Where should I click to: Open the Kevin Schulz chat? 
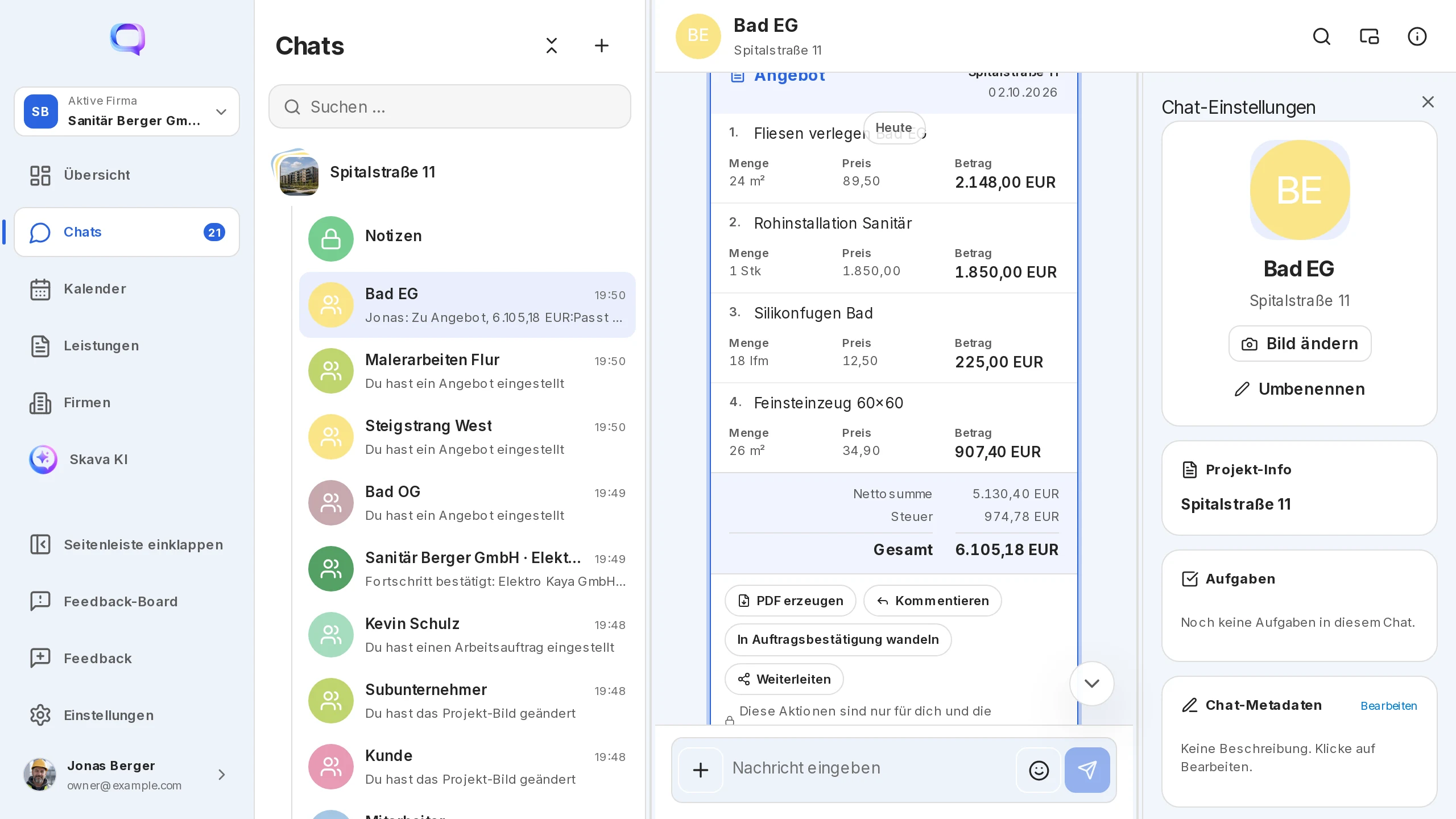tap(468, 635)
